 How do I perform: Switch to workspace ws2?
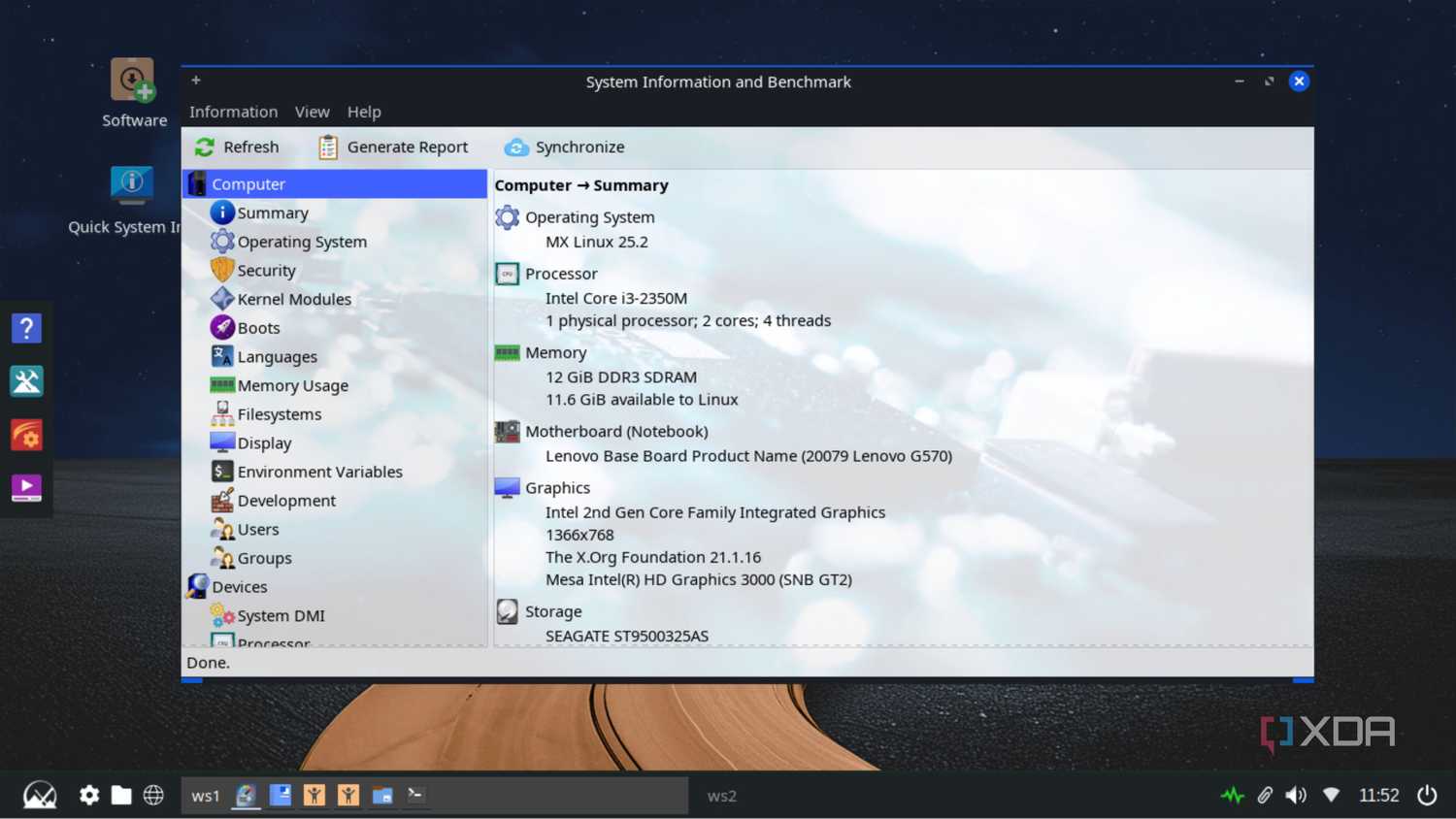click(721, 796)
